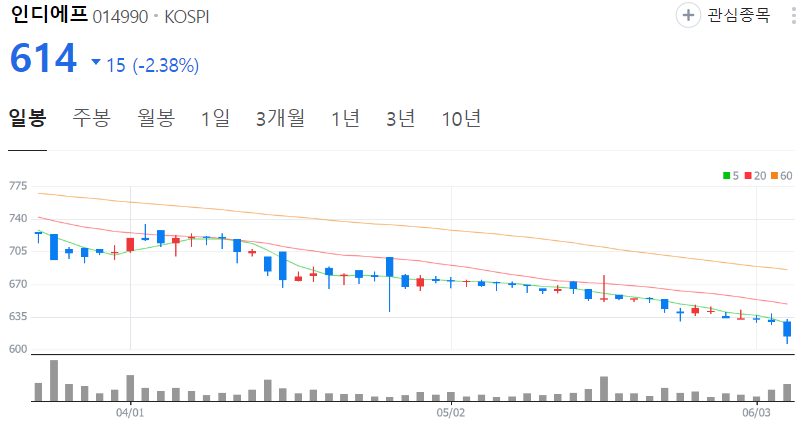Image resolution: width=805 pixels, height=422 pixels.
Task: Click the KOSPI market label
Action: pyautogui.click(x=187, y=17)
